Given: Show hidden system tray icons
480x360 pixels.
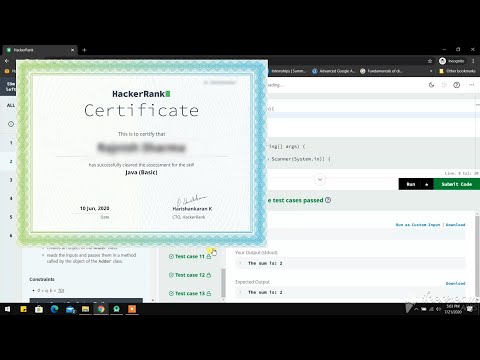Looking at the screenshot, I should pos(416,309).
